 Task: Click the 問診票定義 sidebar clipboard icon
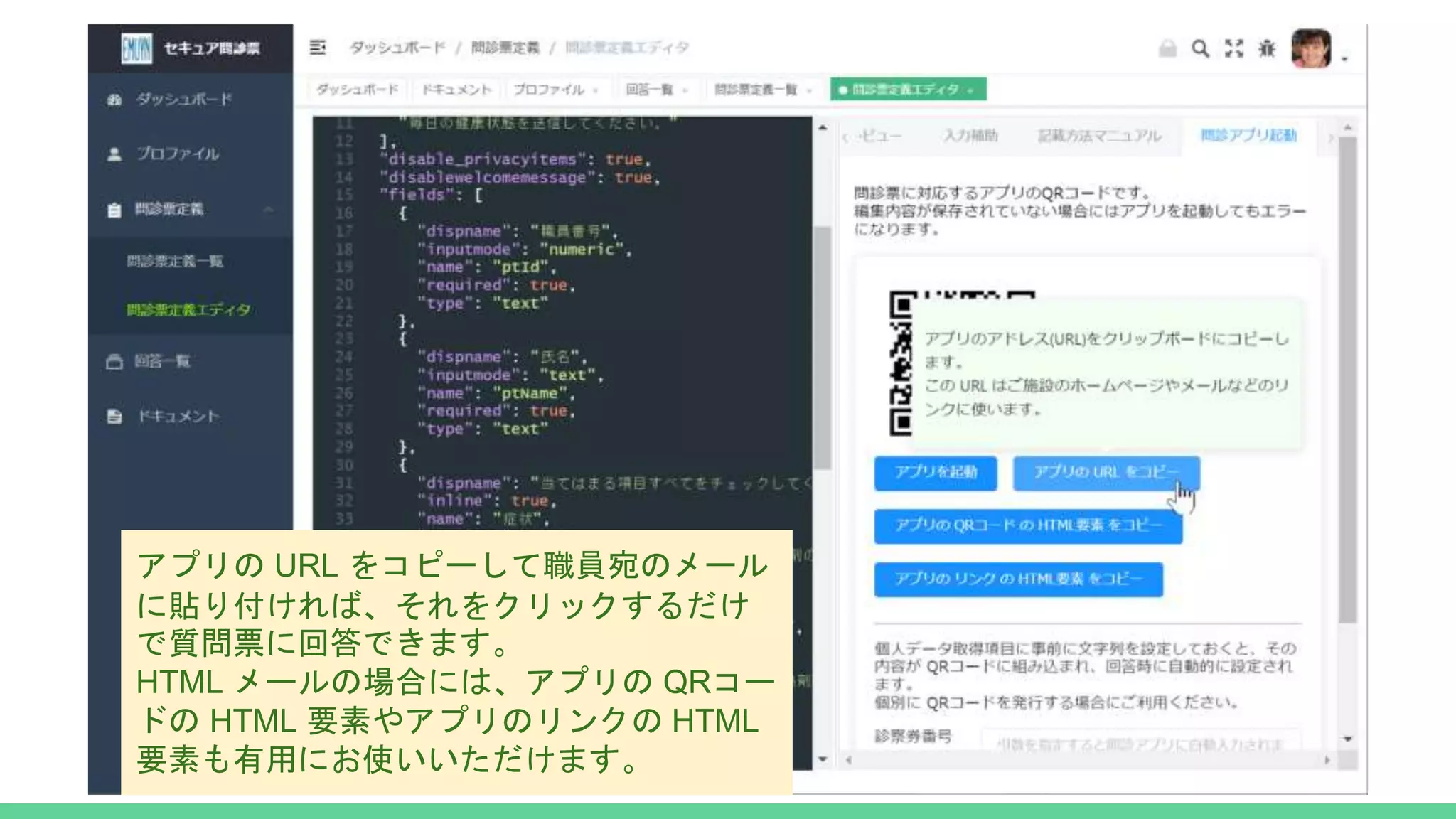tap(114, 210)
